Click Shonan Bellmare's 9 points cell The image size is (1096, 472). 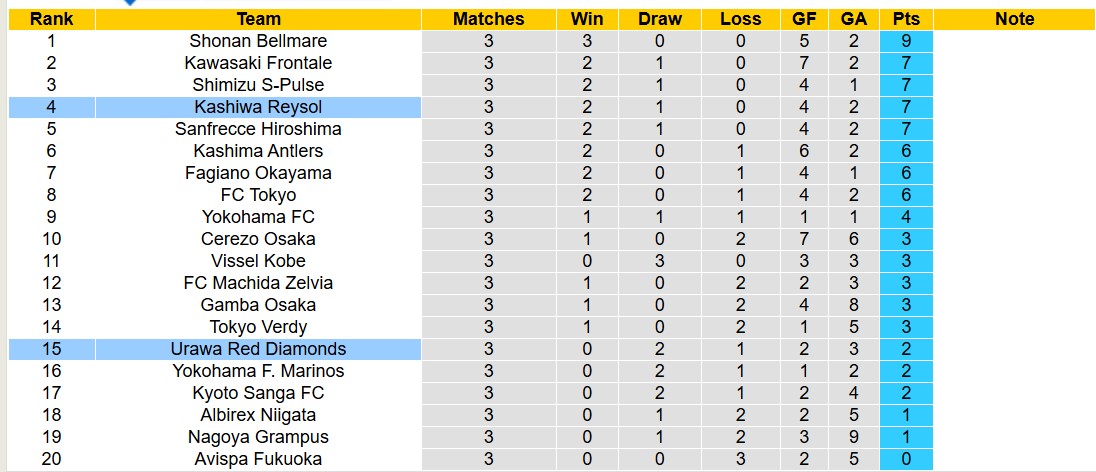906,41
